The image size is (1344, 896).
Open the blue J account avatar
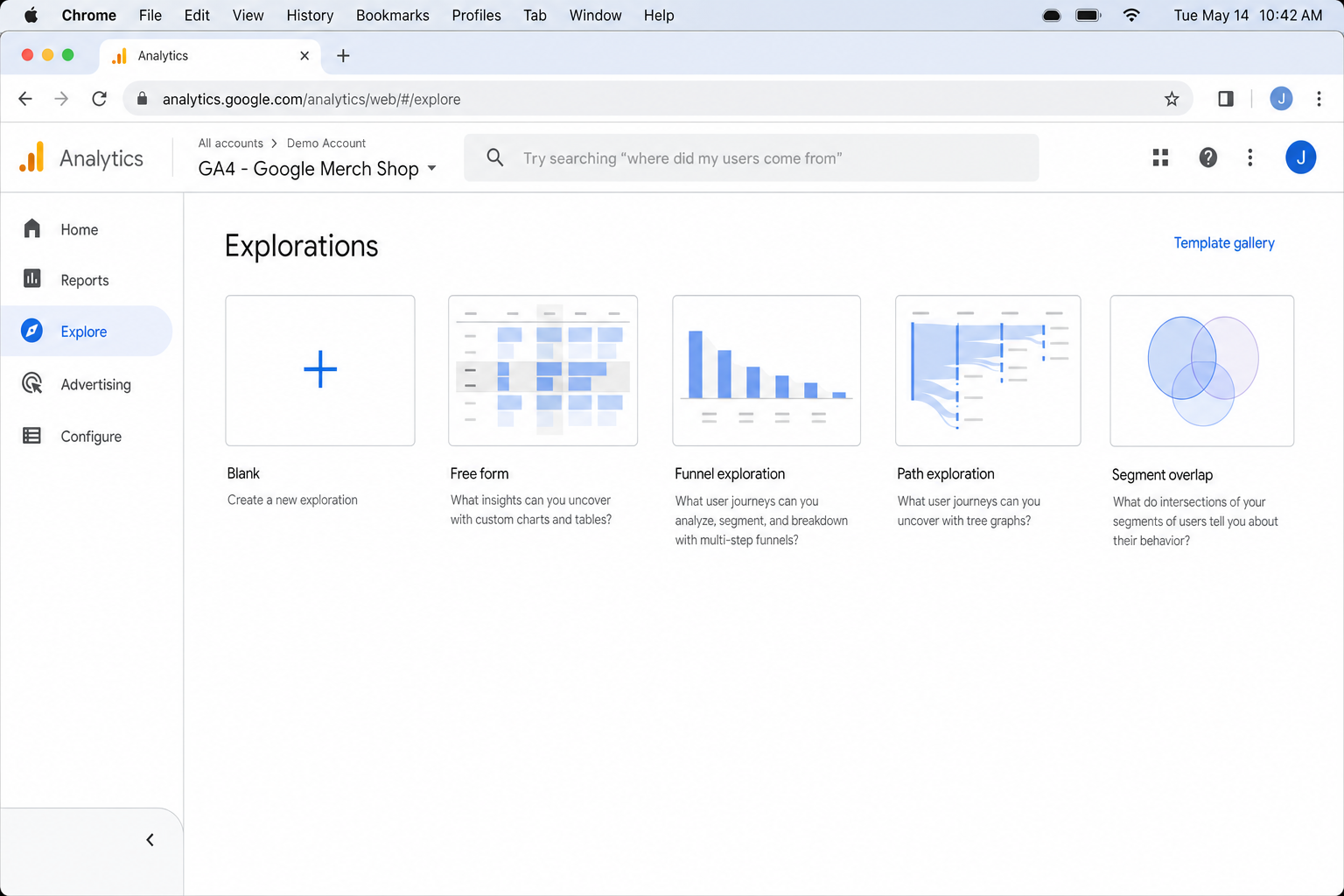click(x=1301, y=157)
